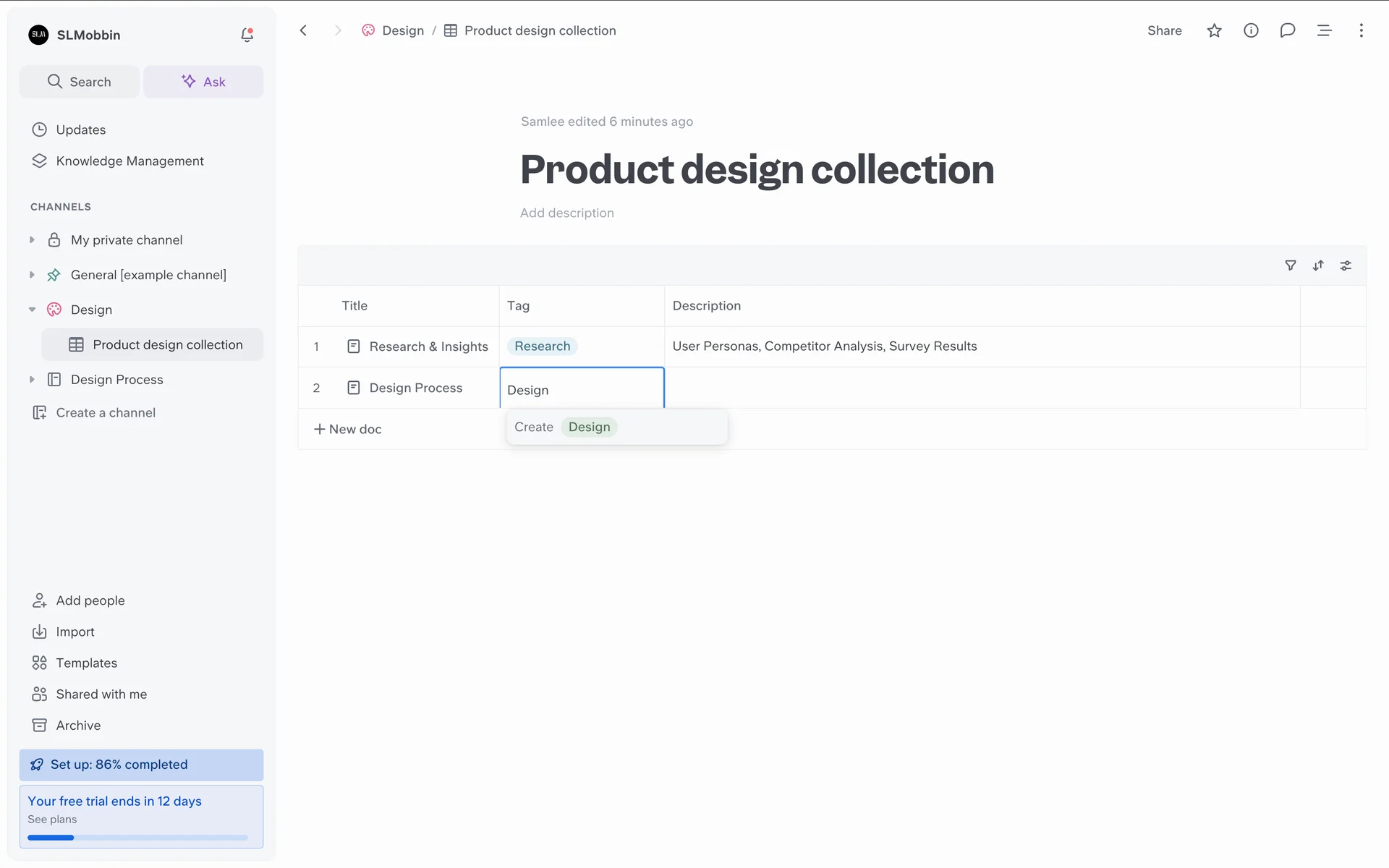Viewport: 1389px width, 868px height.
Task: Open the notifications bell icon
Action: click(x=247, y=35)
